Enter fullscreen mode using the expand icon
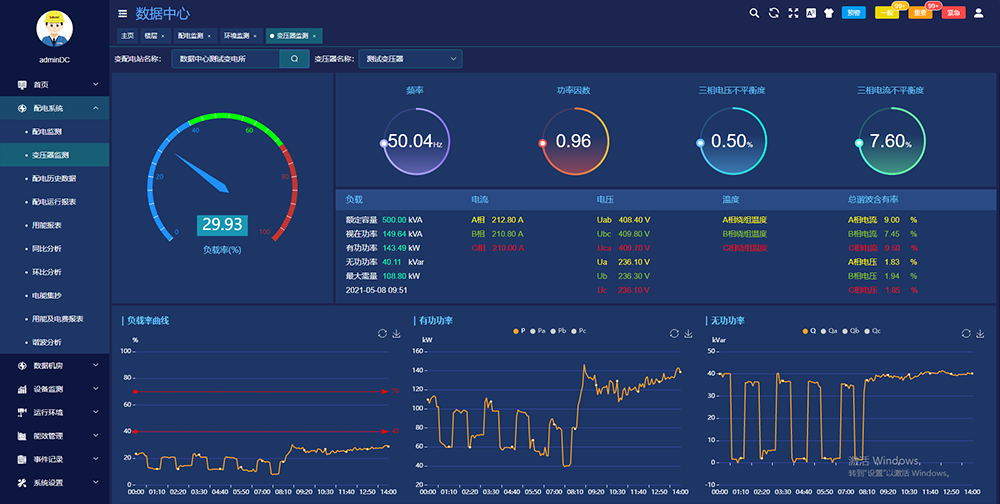Image resolution: width=1000 pixels, height=504 pixels. pos(793,13)
